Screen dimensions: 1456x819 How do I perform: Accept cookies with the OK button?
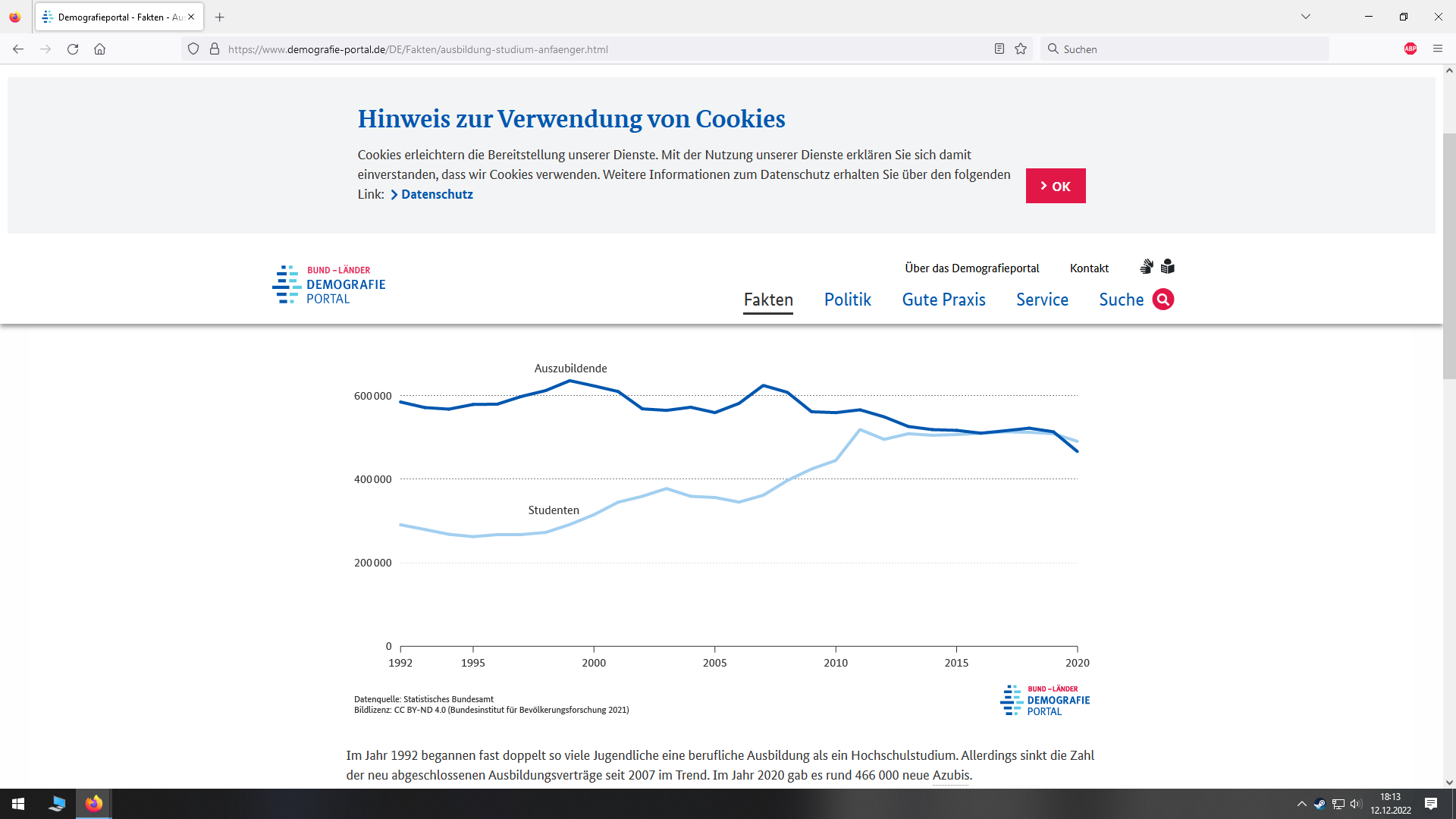coord(1055,186)
